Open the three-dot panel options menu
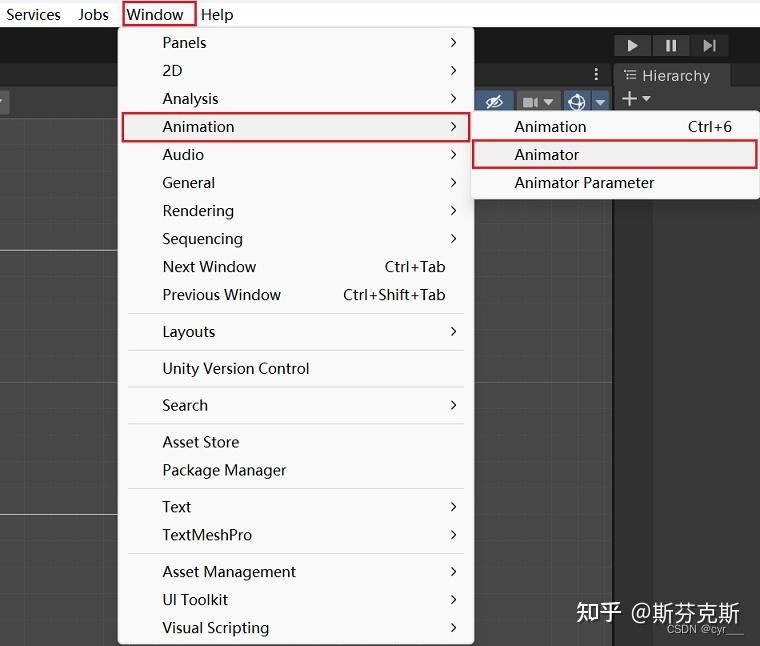 point(596,75)
